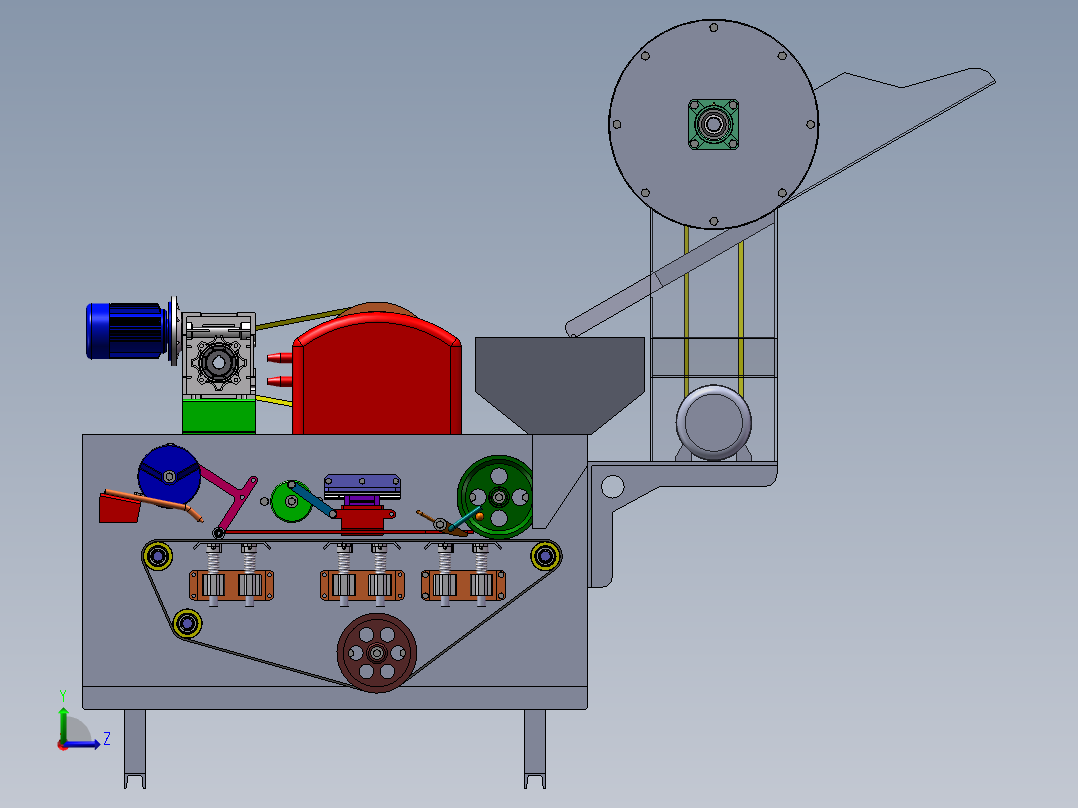This screenshot has height=808, width=1078.
Task: Pick the magenta link arm
Action: coord(230,497)
